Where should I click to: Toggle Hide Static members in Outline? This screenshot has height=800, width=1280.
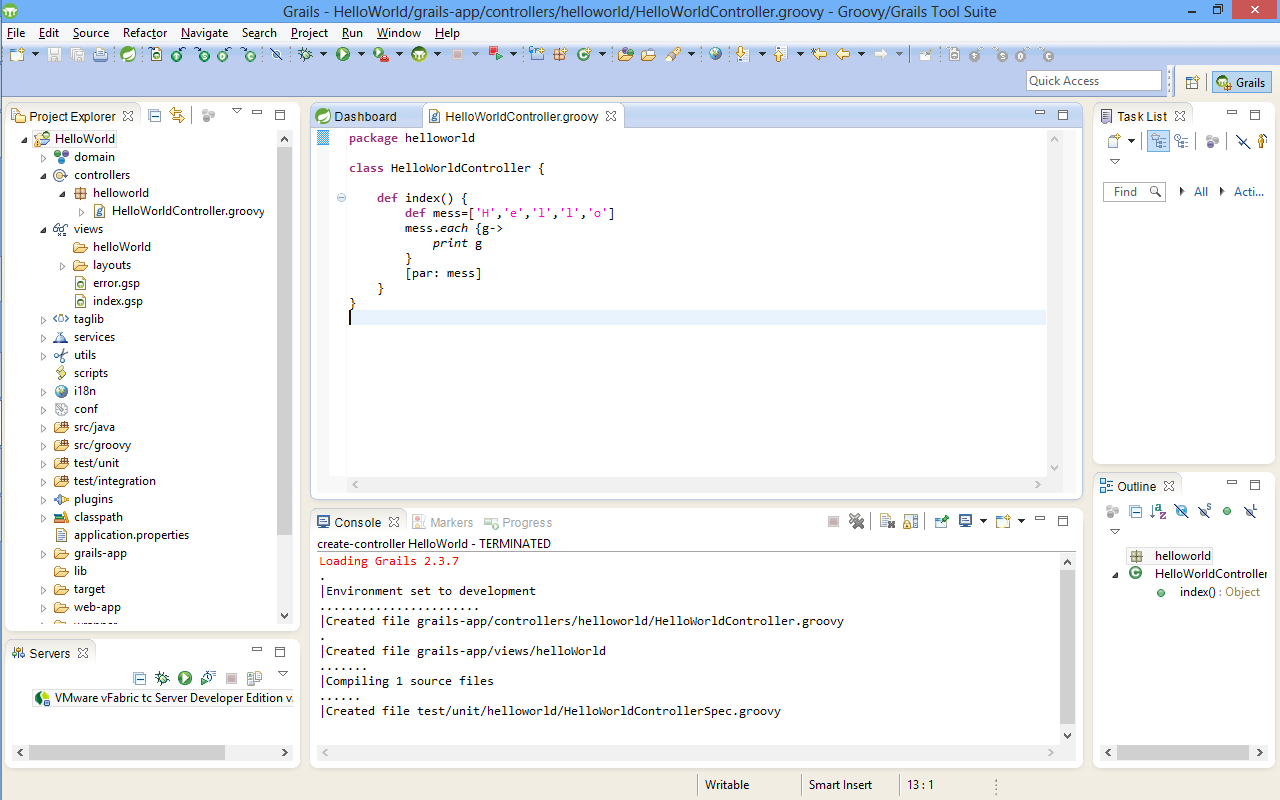[x=1204, y=511]
